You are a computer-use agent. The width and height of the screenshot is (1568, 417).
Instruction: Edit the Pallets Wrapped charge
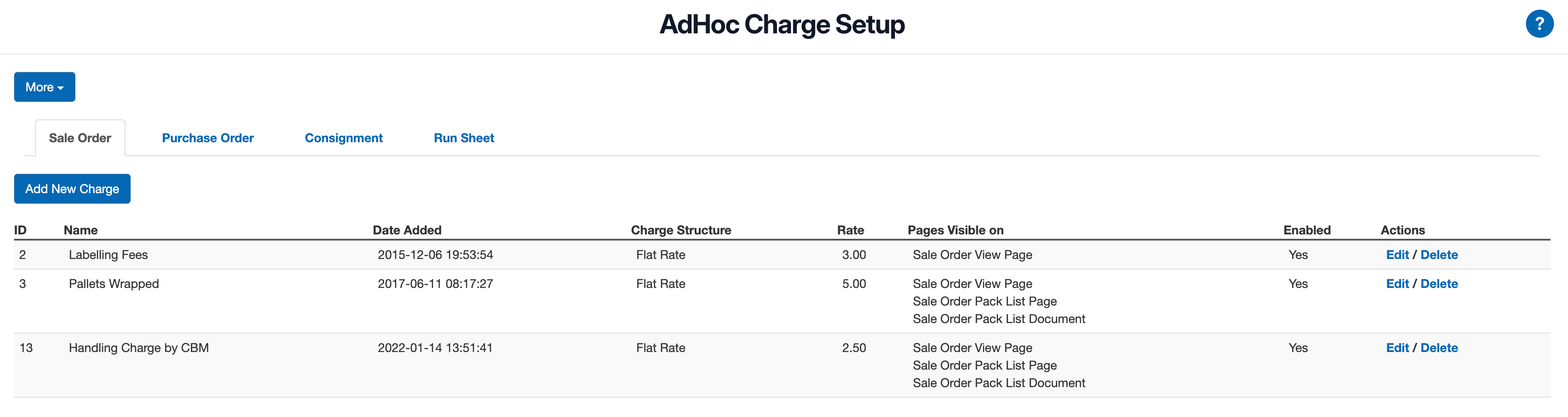(x=1397, y=284)
